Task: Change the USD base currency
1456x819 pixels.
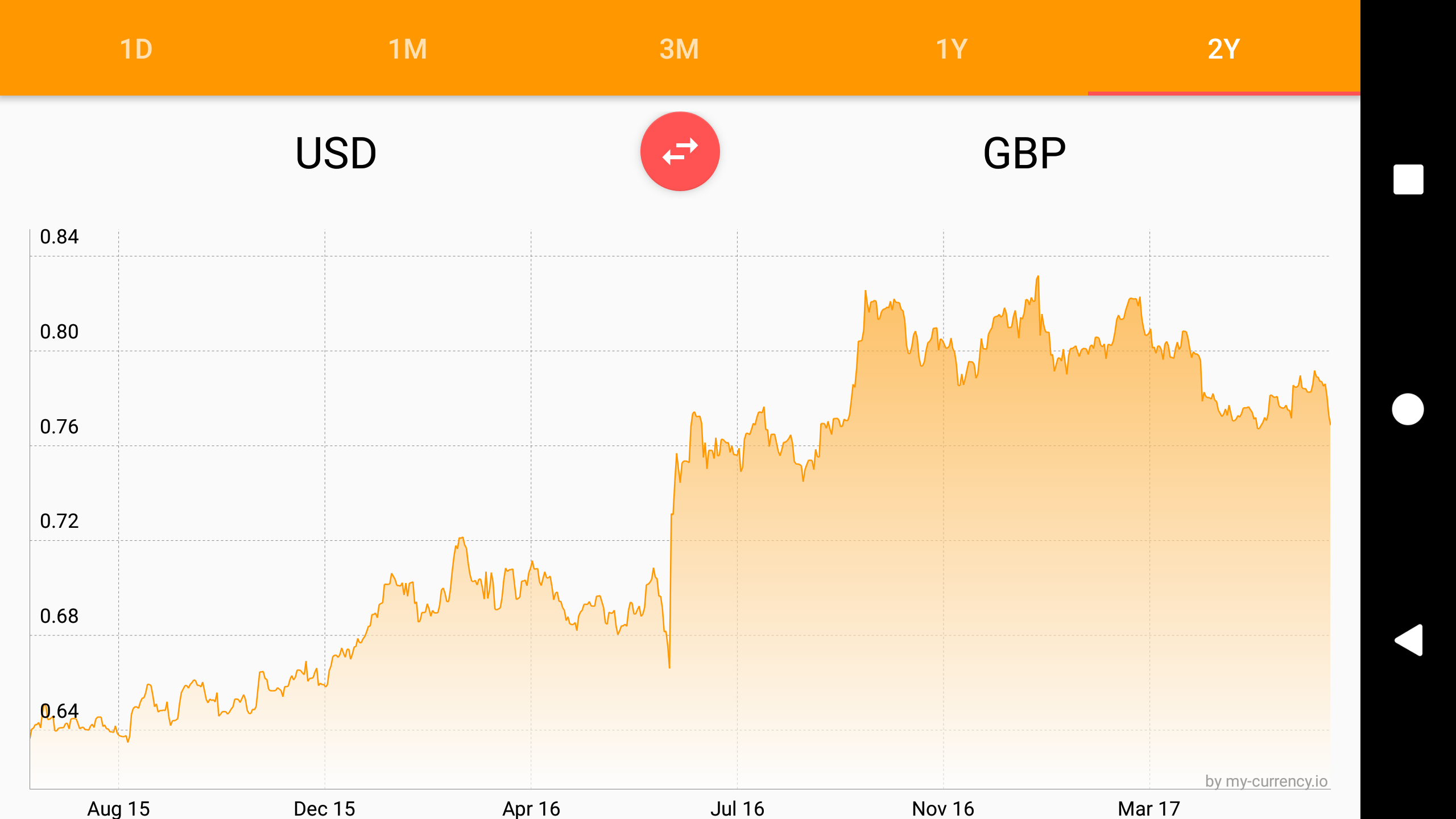Action: [x=336, y=154]
